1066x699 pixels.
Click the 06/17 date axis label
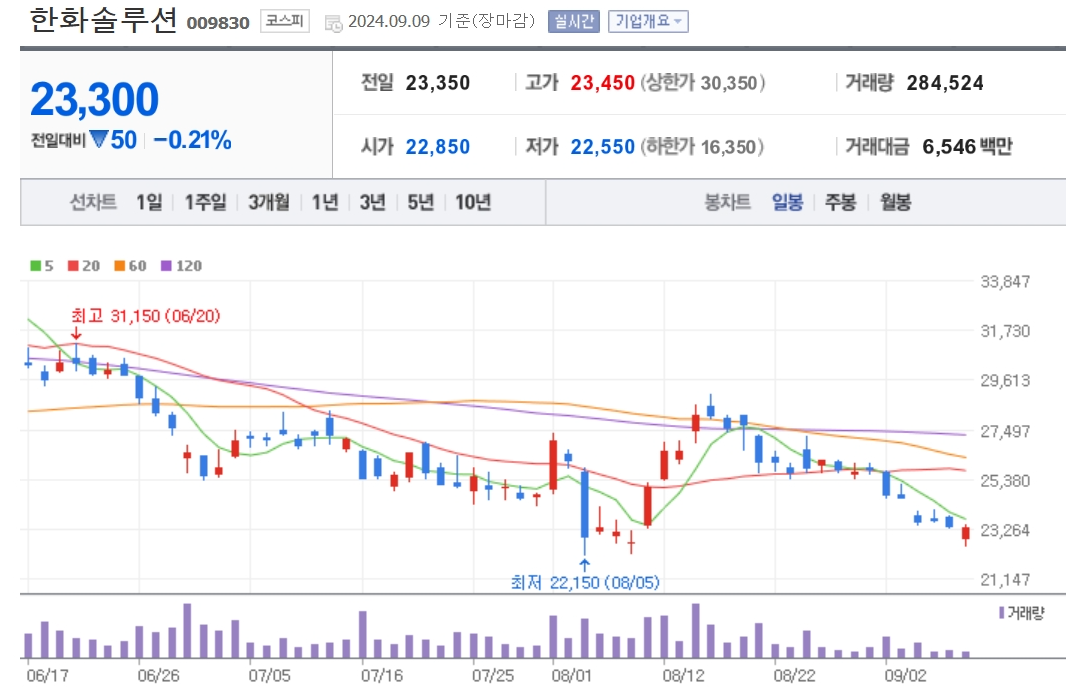pos(47,675)
